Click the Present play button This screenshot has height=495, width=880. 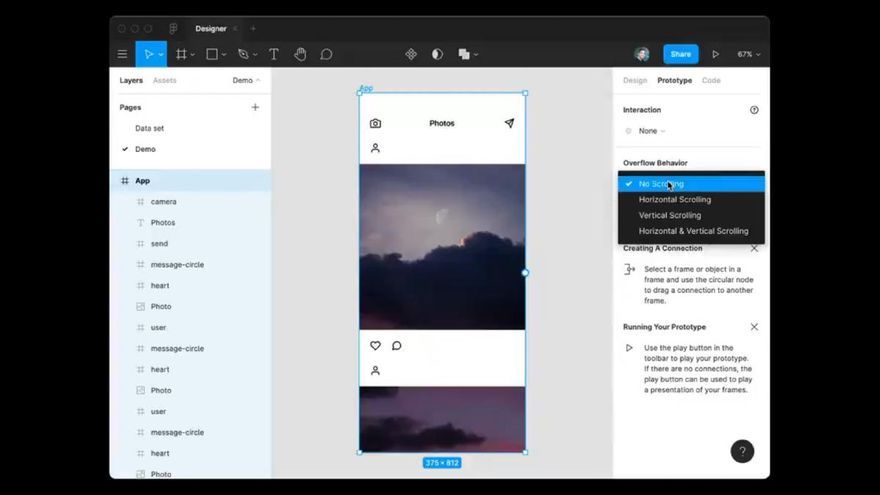click(716, 54)
